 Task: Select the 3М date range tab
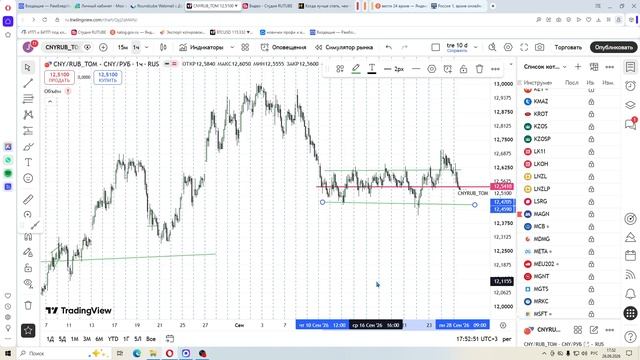87,339
